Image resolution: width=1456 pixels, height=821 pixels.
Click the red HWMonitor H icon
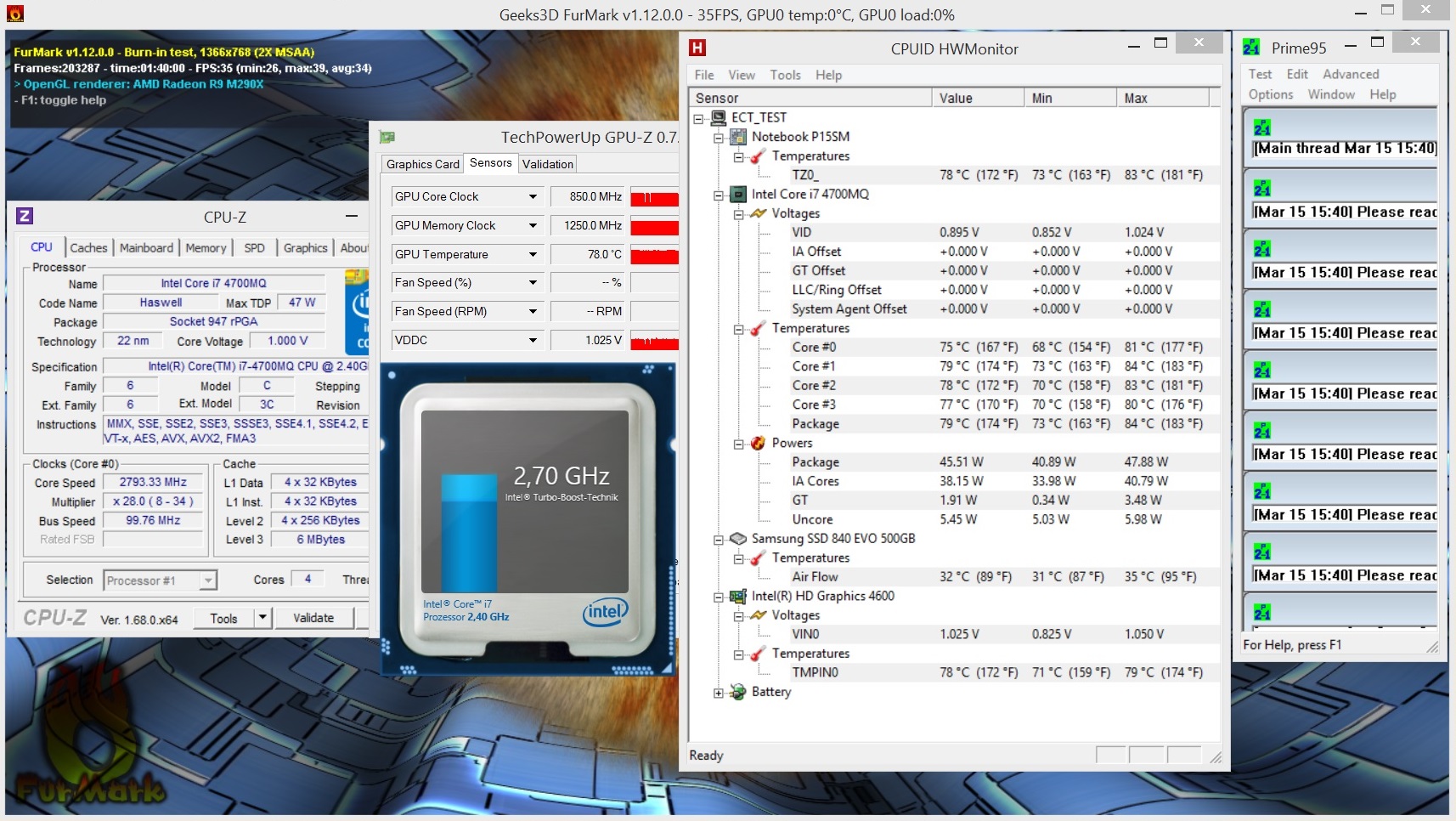click(x=697, y=48)
